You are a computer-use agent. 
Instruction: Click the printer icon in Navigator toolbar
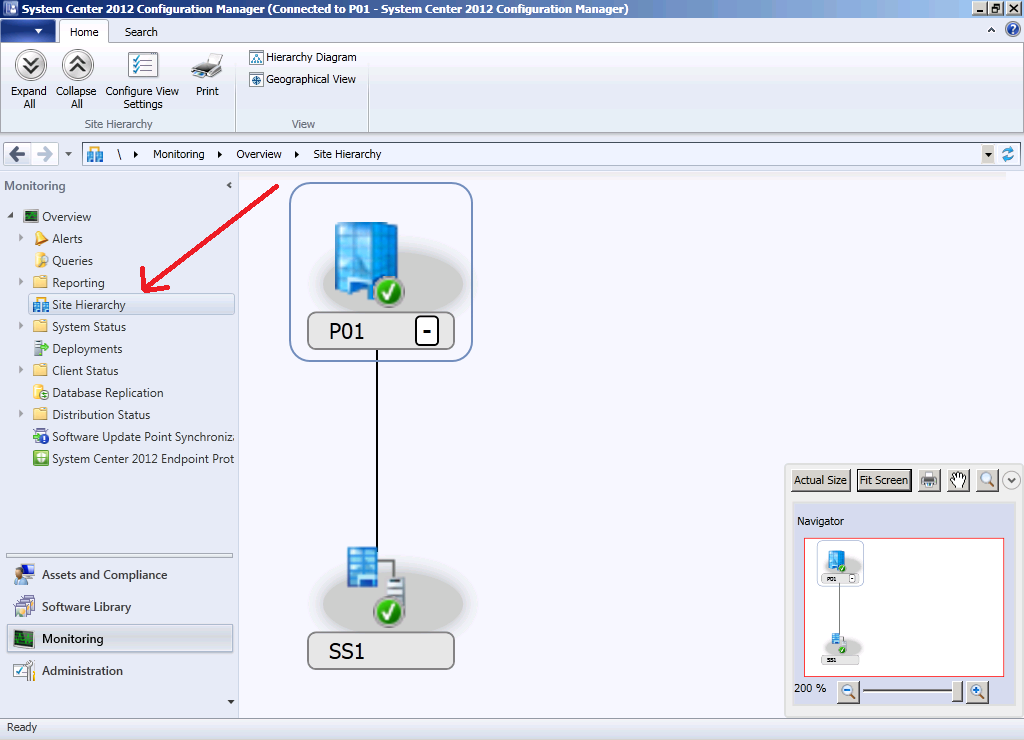929,481
